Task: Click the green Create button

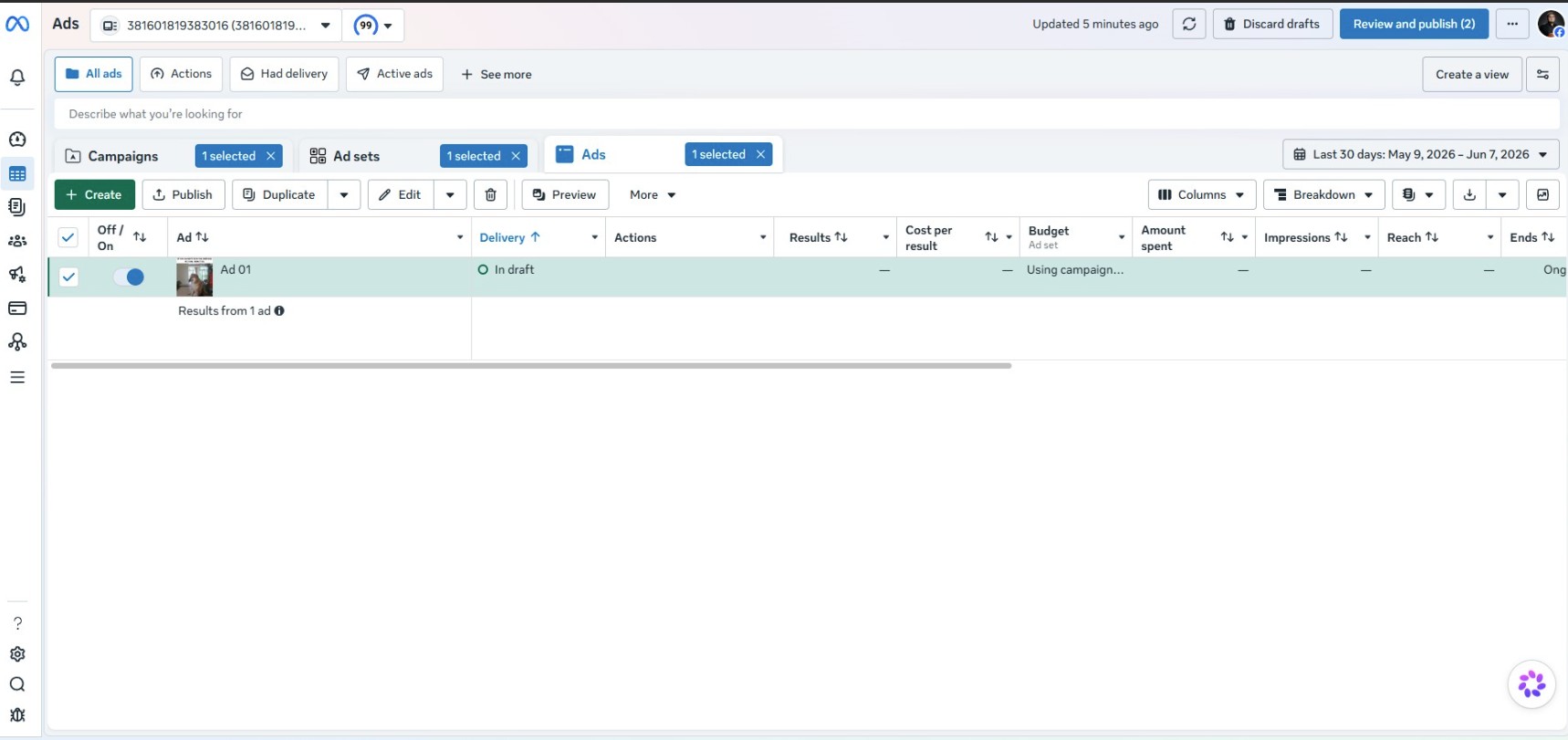Action: pos(95,194)
